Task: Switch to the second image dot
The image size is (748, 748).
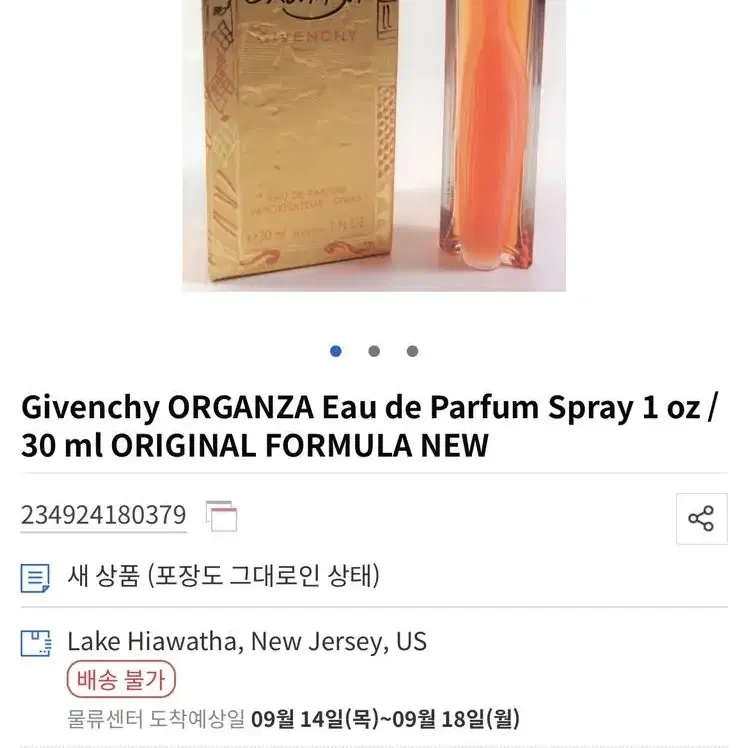Action: click(x=374, y=351)
